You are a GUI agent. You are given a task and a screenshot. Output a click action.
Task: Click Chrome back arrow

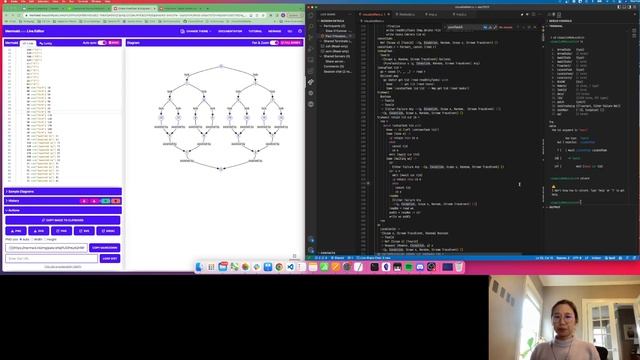click(7, 15)
